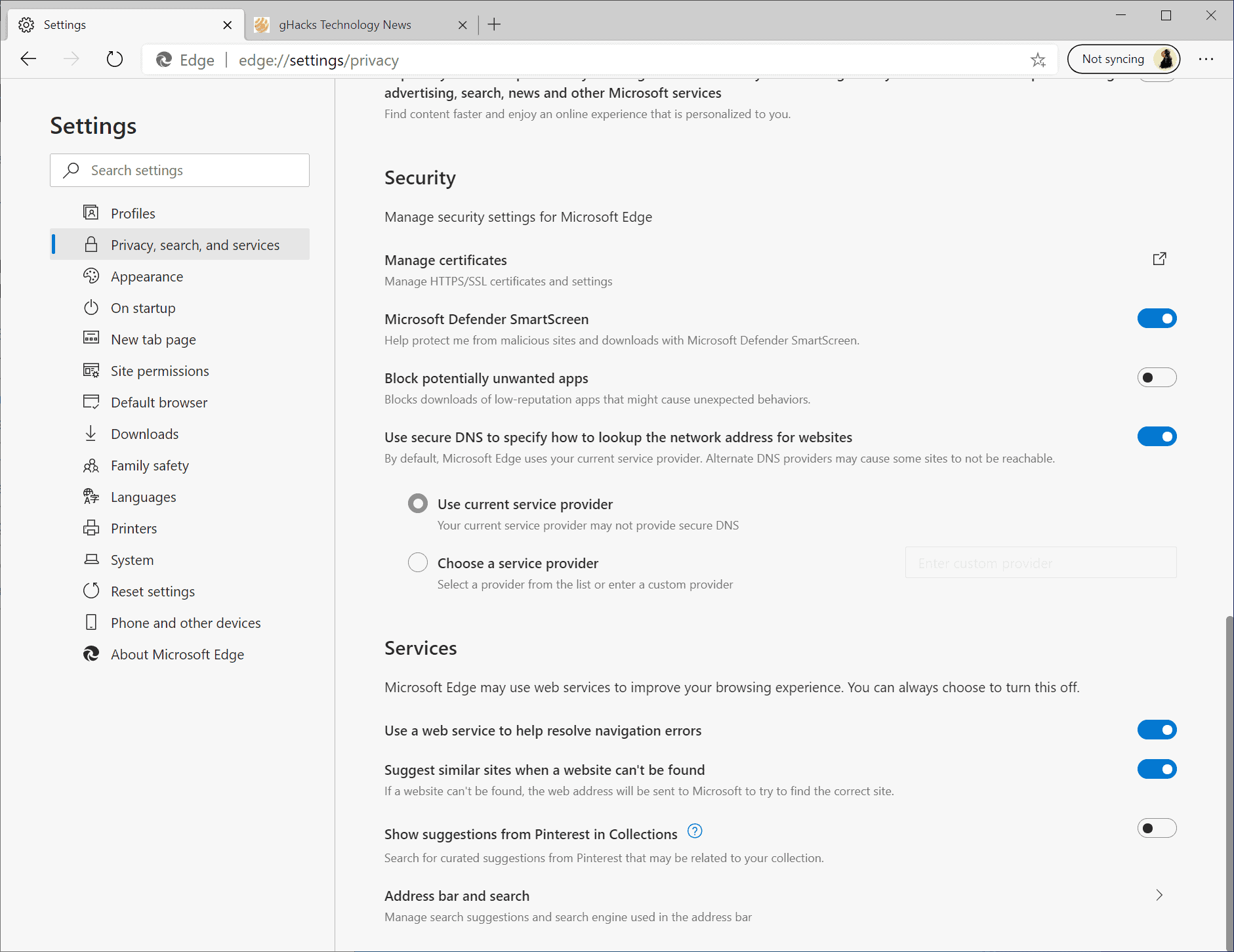1234x952 pixels.
Task: Click the Search settings input field
Action: click(x=180, y=170)
